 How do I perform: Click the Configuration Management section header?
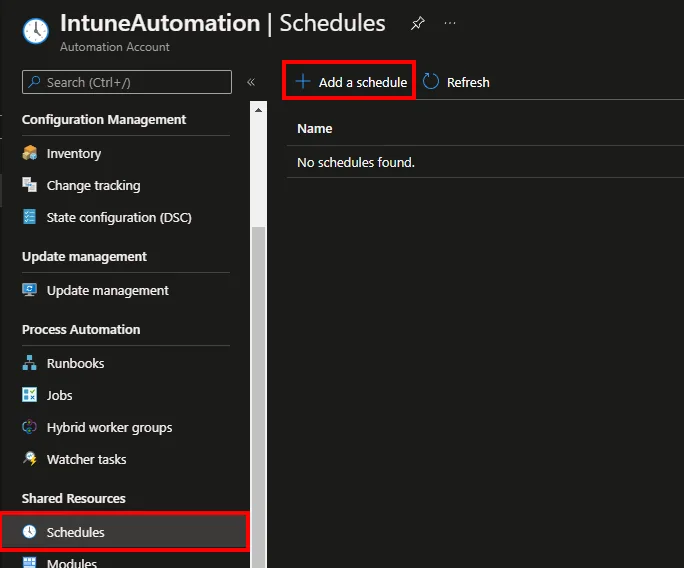tap(104, 120)
